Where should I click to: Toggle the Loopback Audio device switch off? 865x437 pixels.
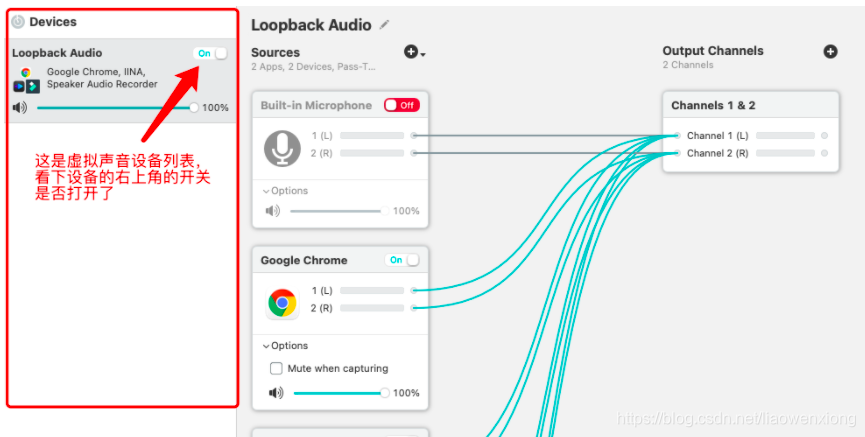[x=210, y=54]
